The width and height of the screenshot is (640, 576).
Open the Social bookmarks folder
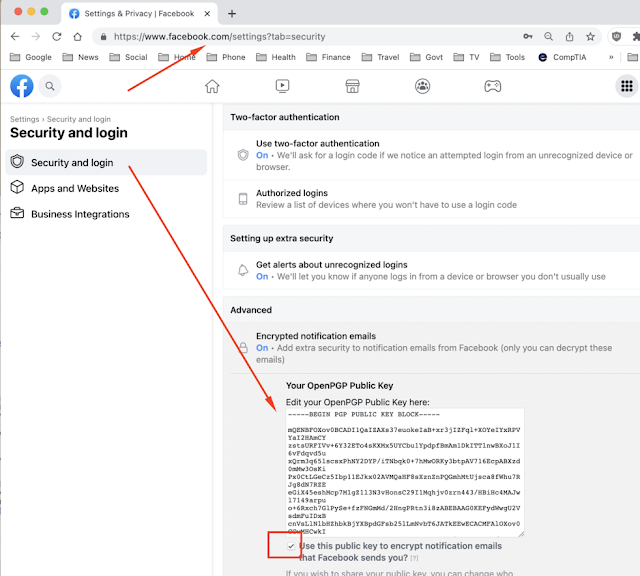click(128, 57)
